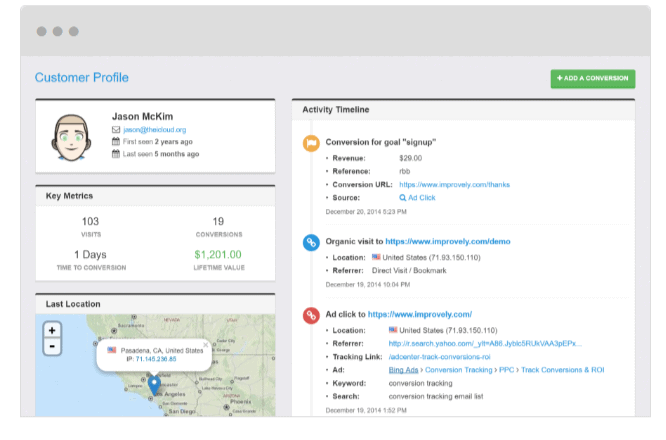Click the red ad click timeline icon
The image size is (666, 440).
[312, 314]
